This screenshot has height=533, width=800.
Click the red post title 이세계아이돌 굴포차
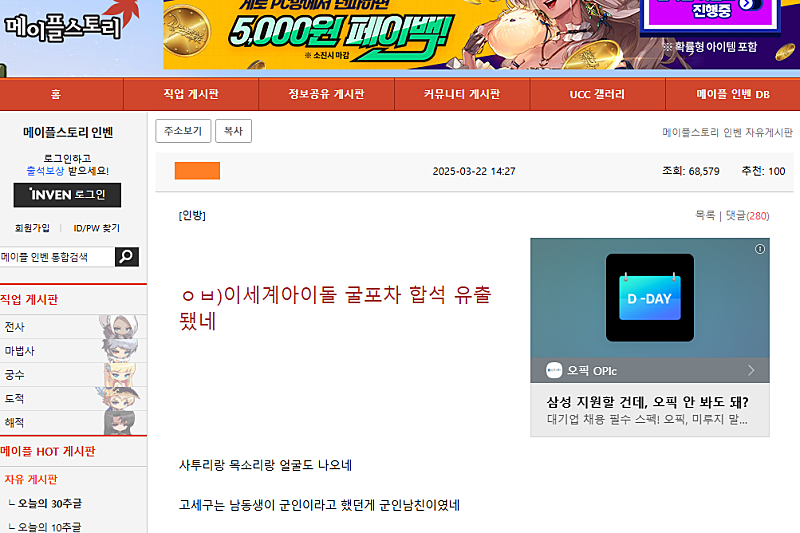tap(335, 308)
